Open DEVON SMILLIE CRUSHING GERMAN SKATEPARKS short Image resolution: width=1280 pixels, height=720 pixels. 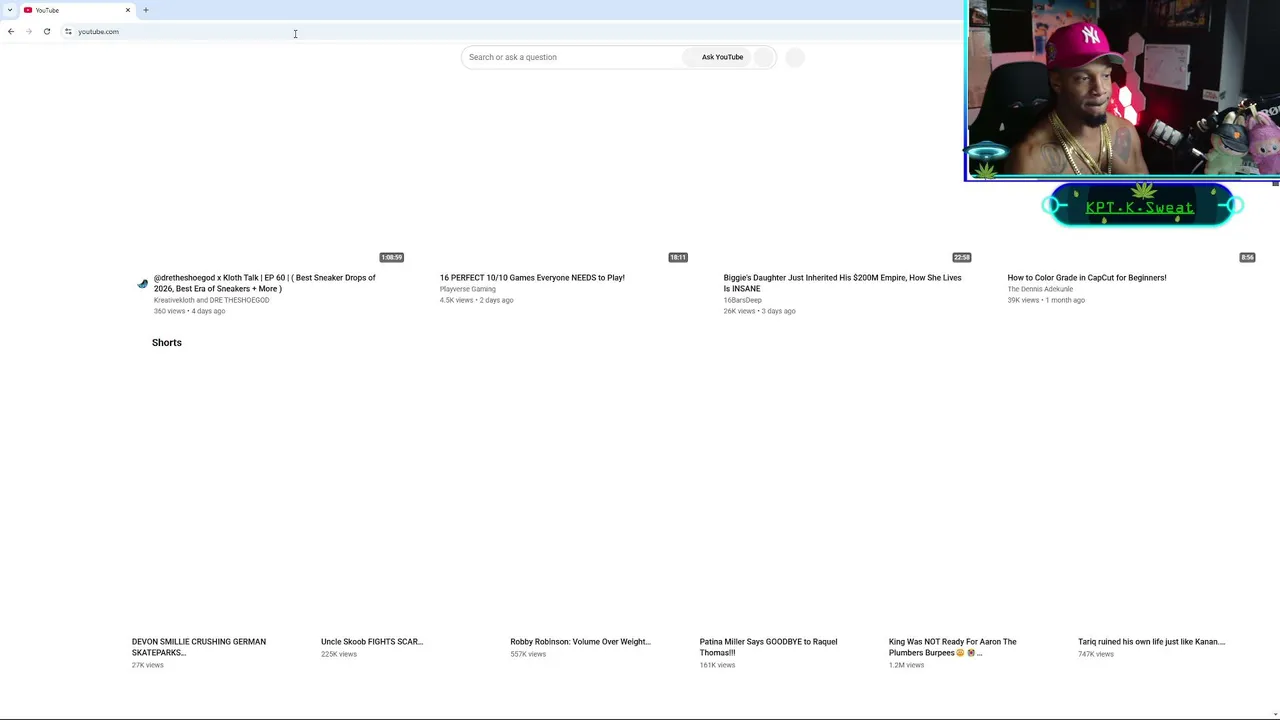(199, 647)
